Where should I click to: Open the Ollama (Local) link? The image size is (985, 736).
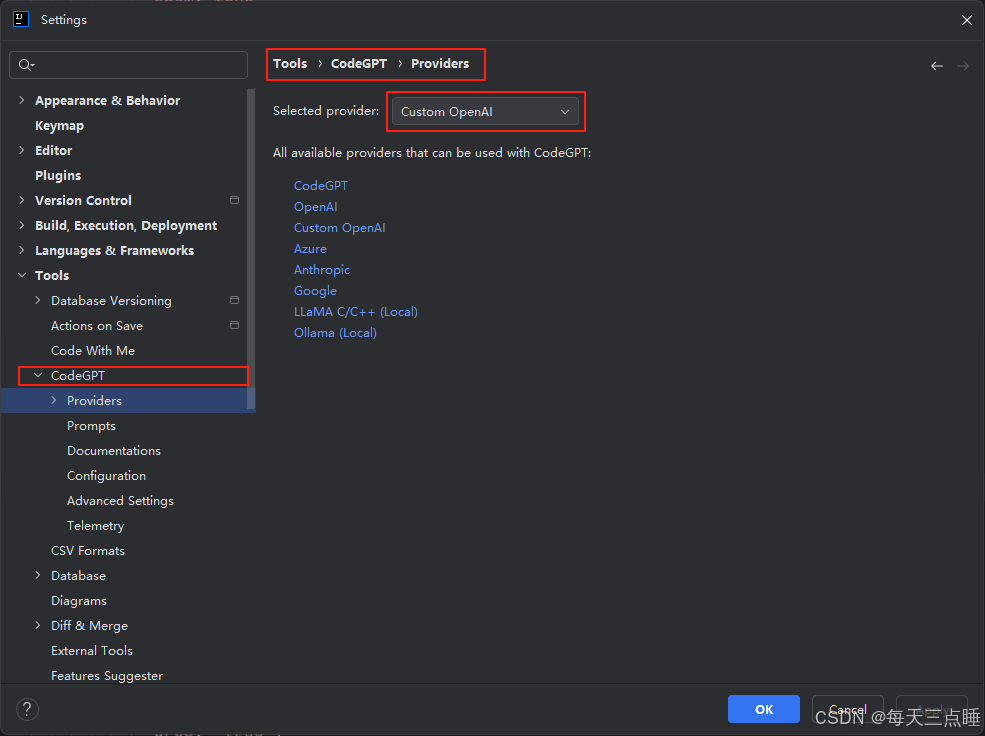coord(335,333)
